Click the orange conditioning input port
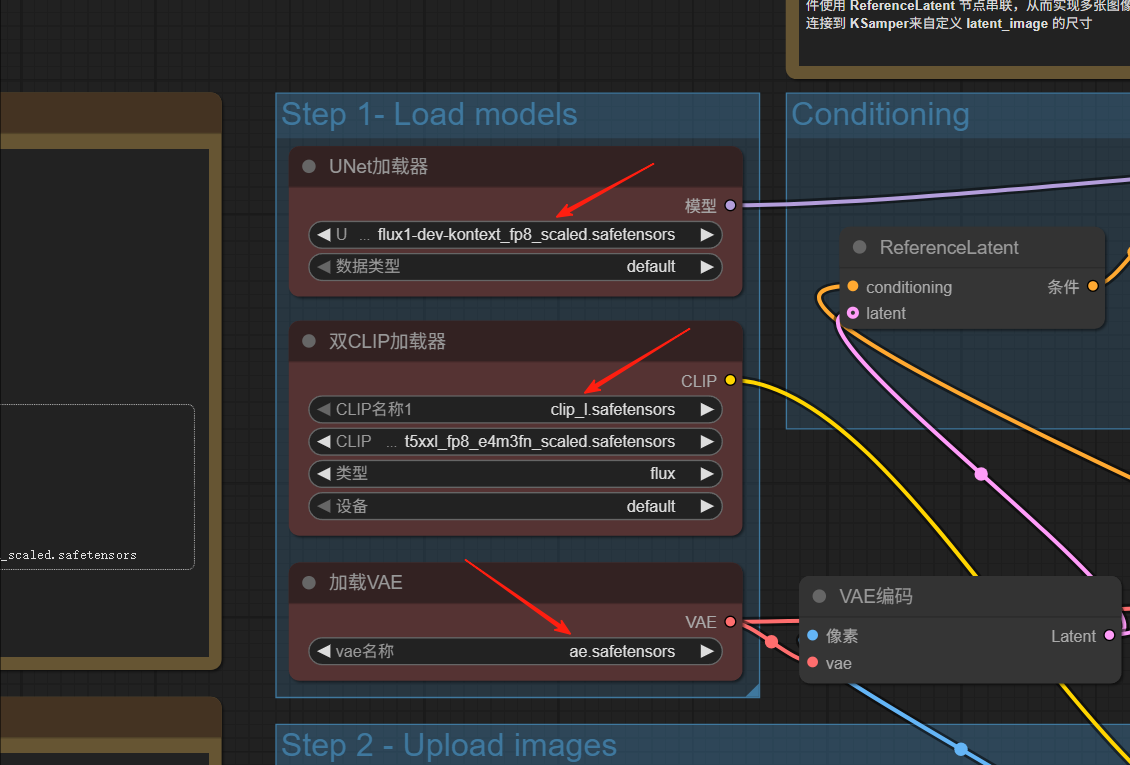Image resolution: width=1130 pixels, height=765 pixels. tap(852, 287)
